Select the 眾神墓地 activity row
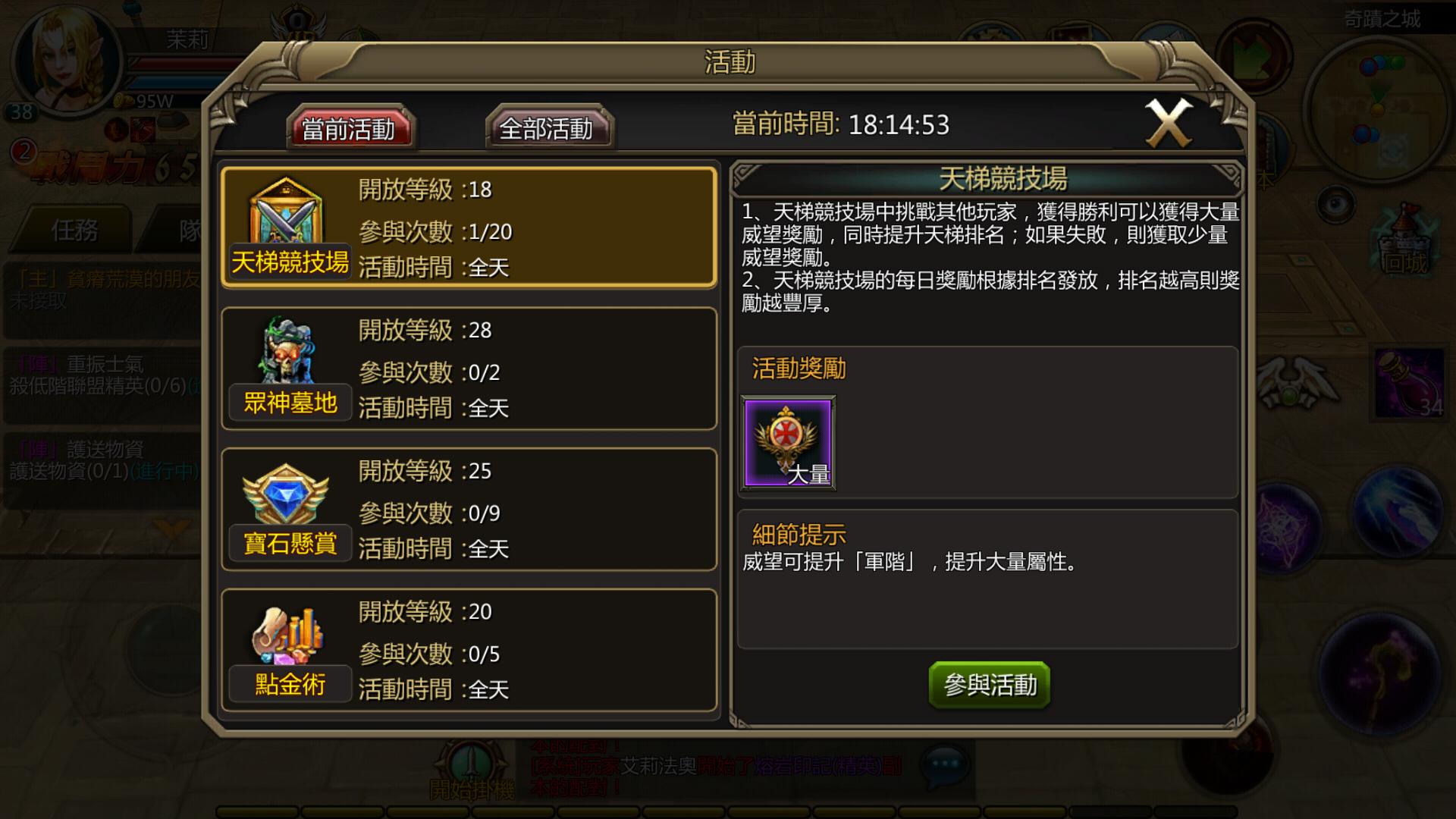 [469, 369]
